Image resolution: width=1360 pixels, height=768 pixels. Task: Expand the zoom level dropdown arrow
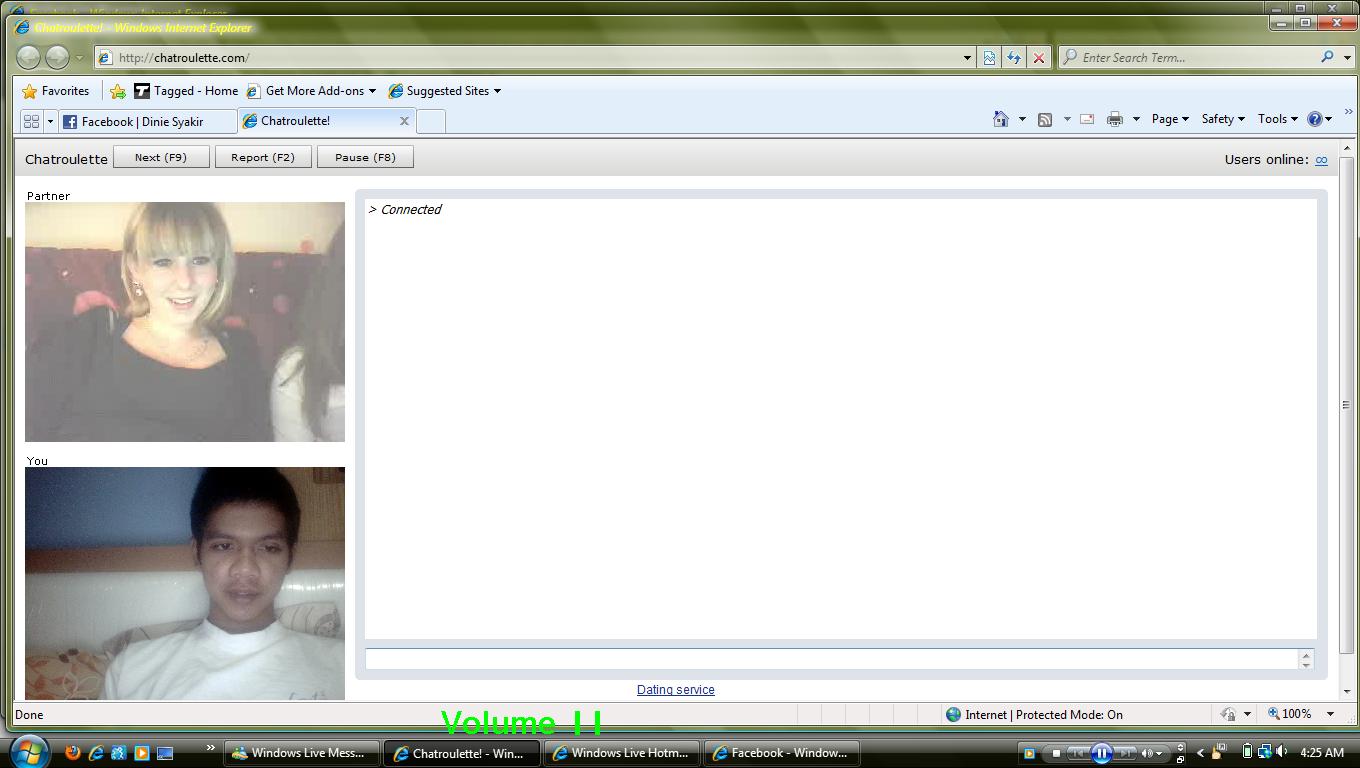click(x=1330, y=714)
